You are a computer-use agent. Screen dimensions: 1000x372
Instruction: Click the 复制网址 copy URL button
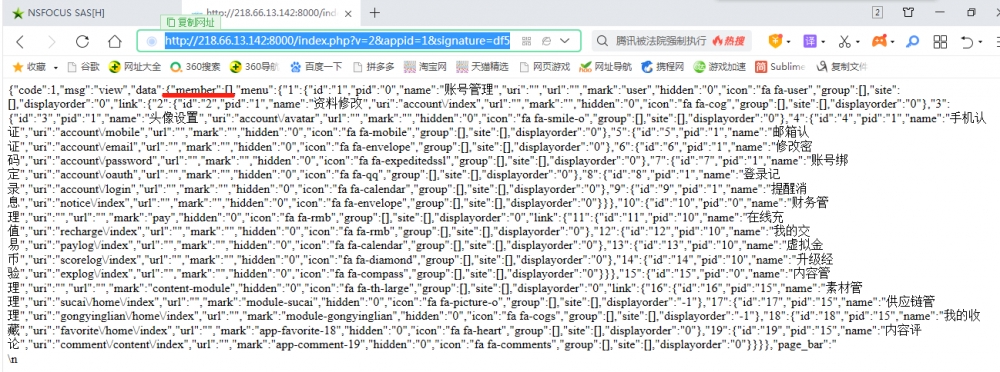tap(191, 22)
